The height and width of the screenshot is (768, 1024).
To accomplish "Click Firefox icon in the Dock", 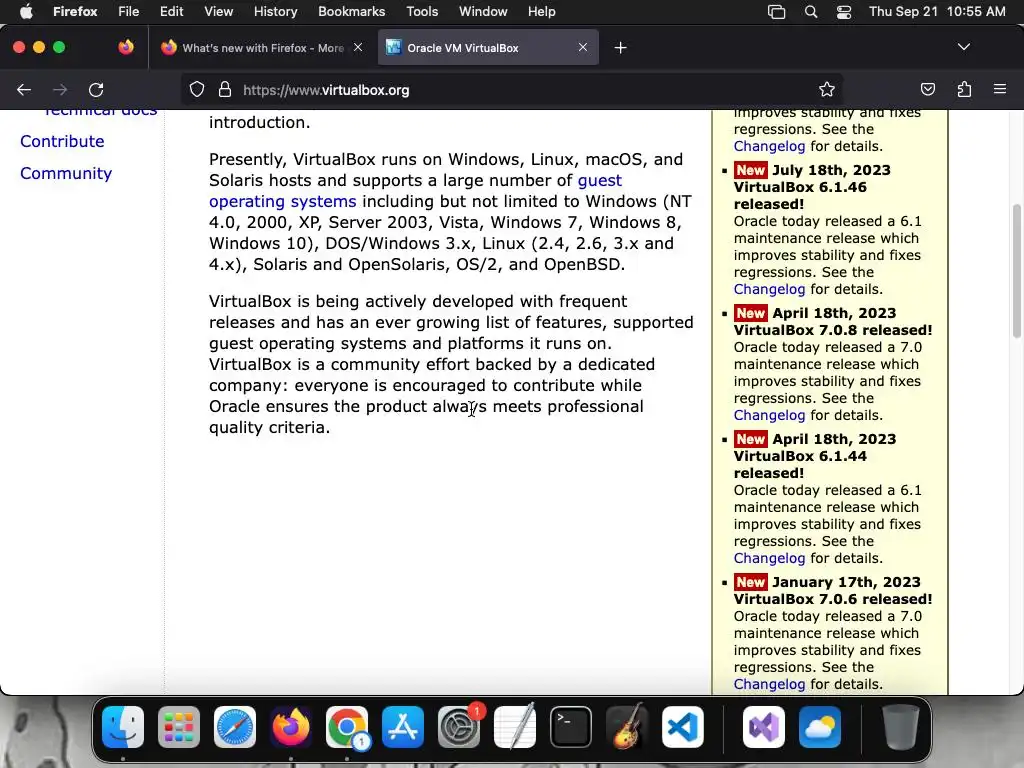I will pos(291,727).
